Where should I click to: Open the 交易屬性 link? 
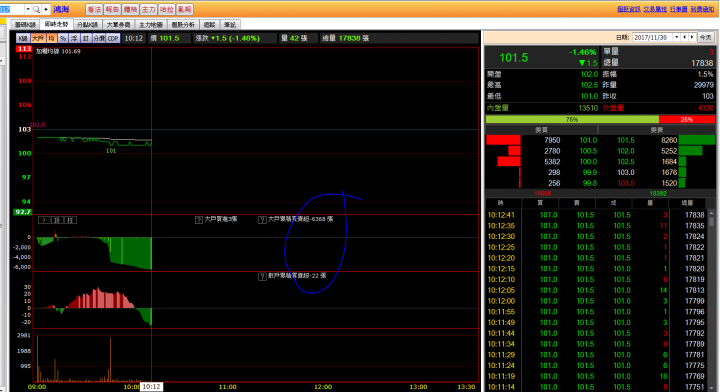point(655,9)
